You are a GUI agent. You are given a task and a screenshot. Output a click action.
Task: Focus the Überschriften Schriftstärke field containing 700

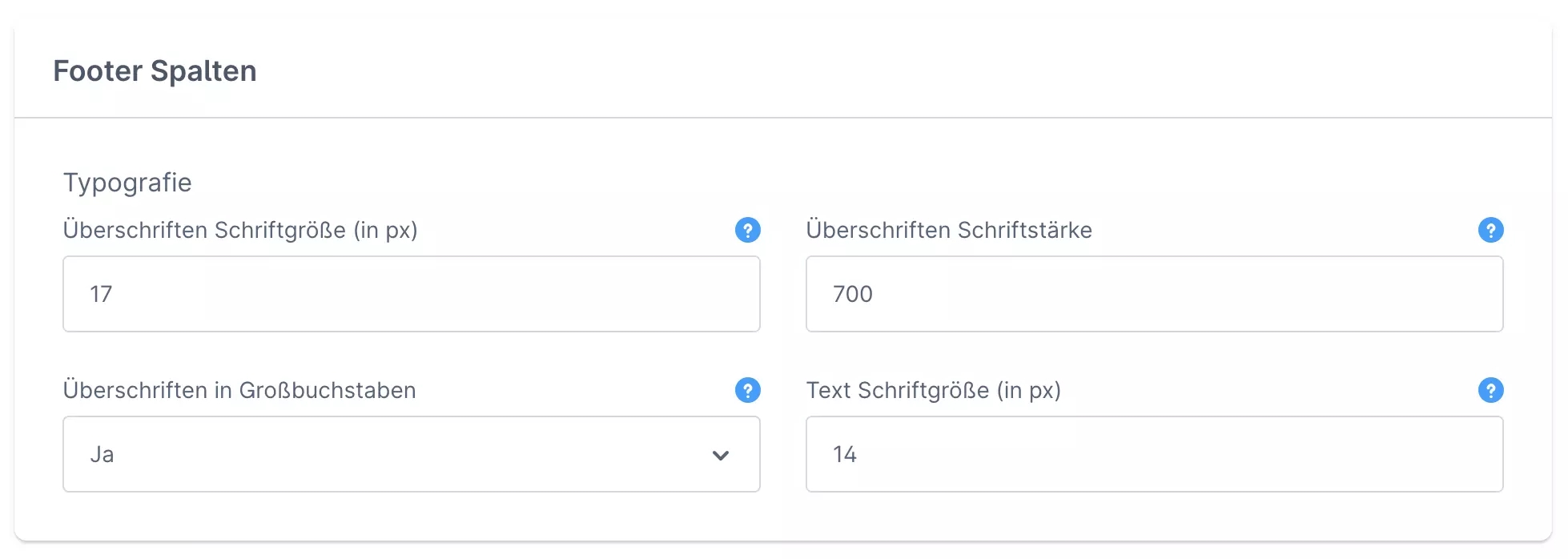pos(1154,294)
